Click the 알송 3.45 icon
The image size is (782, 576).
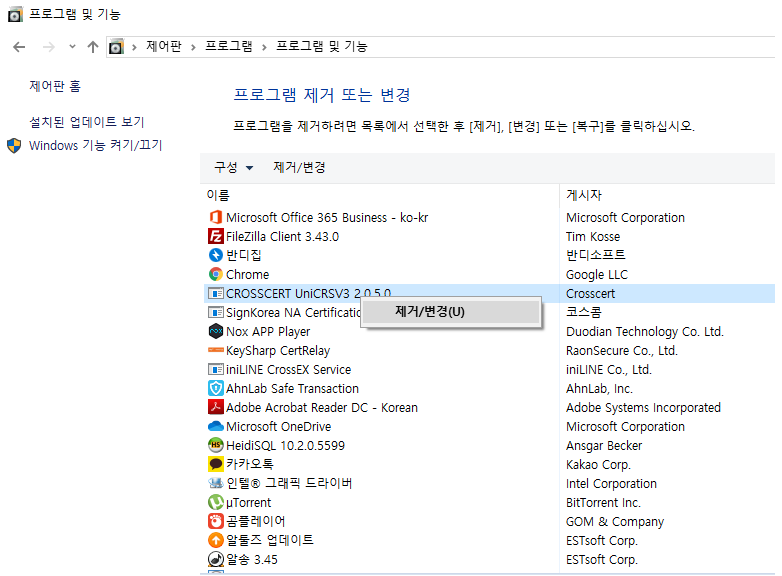tap(215, 560)
